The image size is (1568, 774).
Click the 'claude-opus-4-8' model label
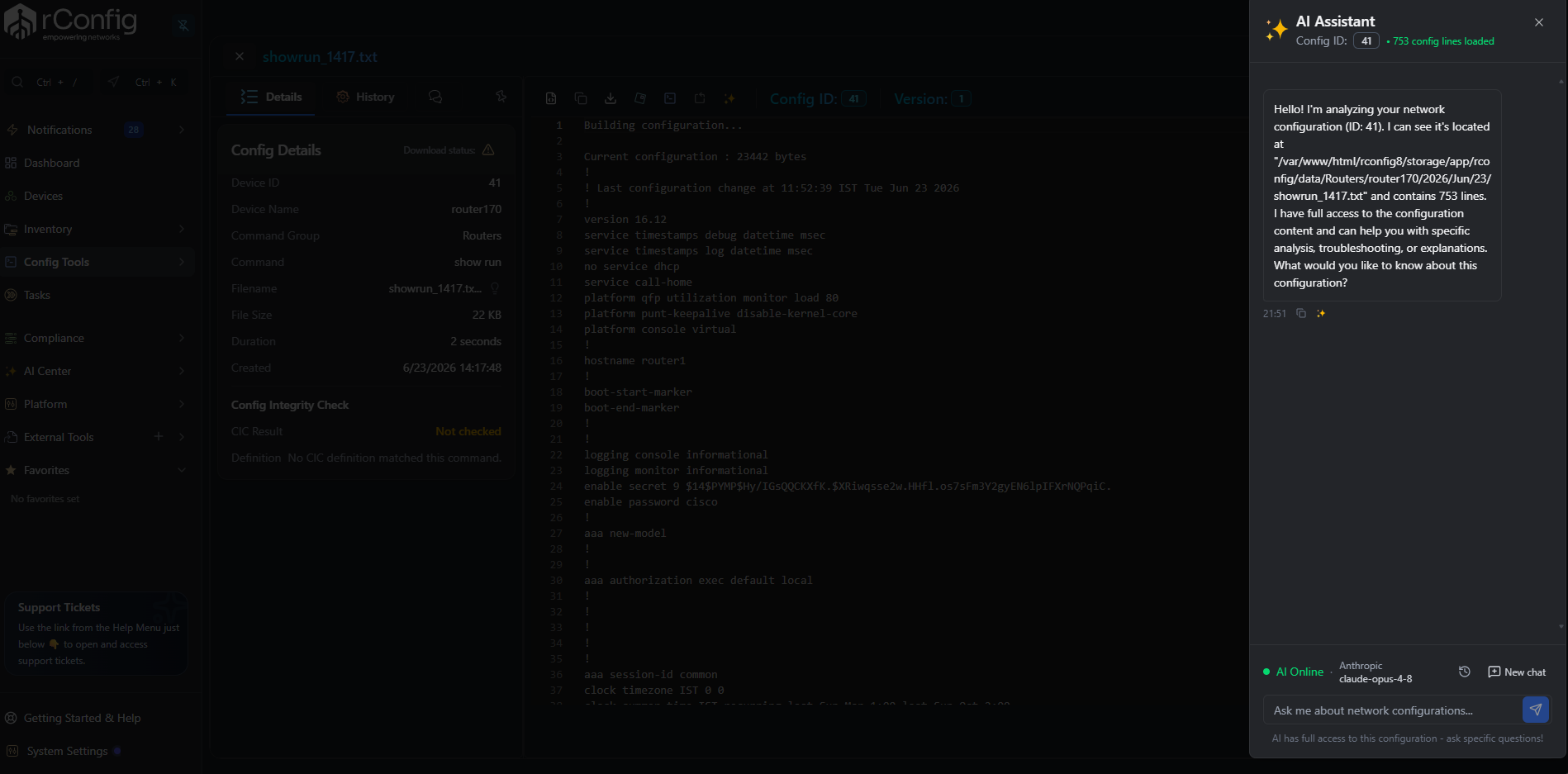pos(1376,679)
